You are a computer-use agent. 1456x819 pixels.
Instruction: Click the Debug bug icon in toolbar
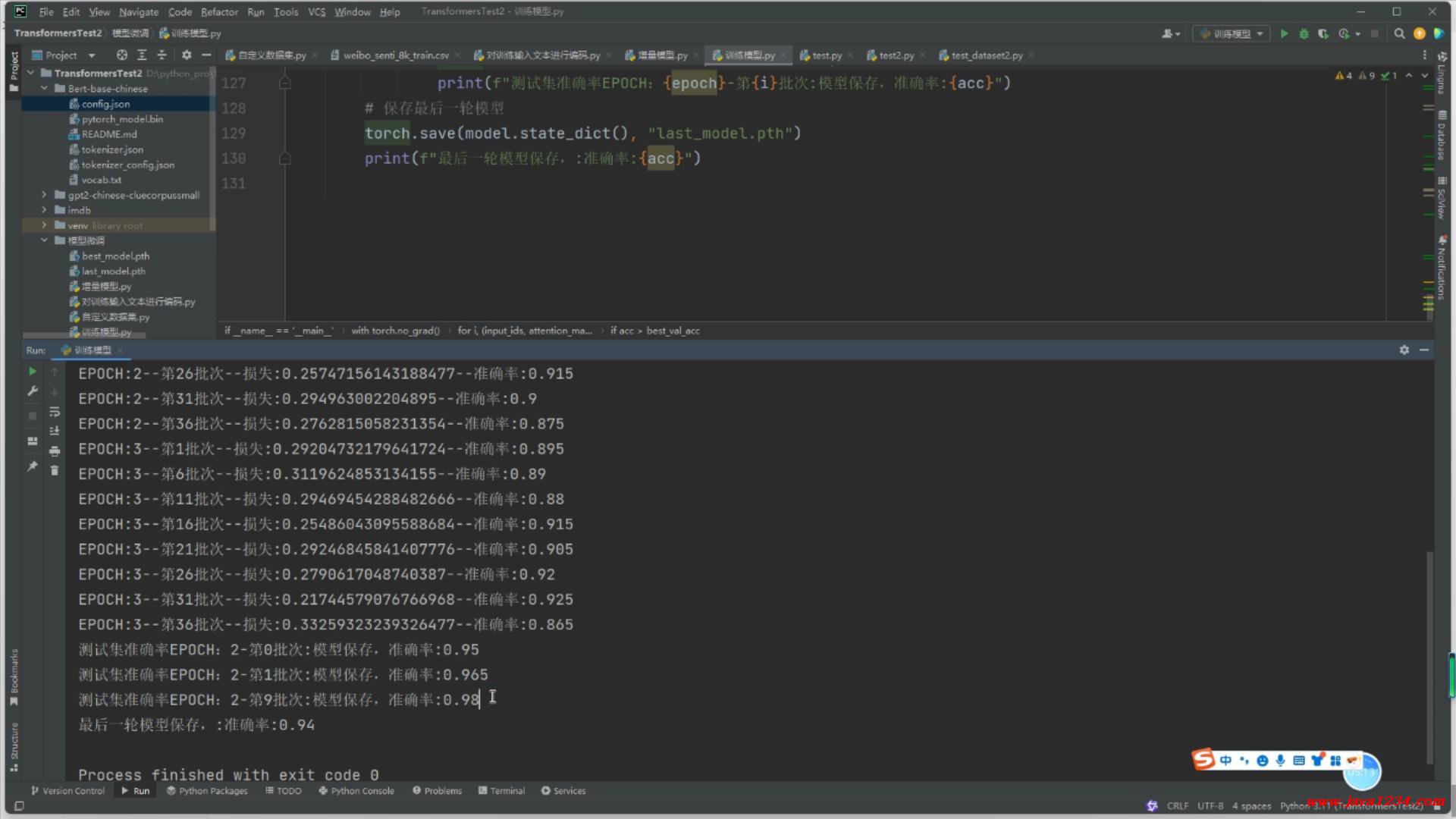pos(1304,34)
